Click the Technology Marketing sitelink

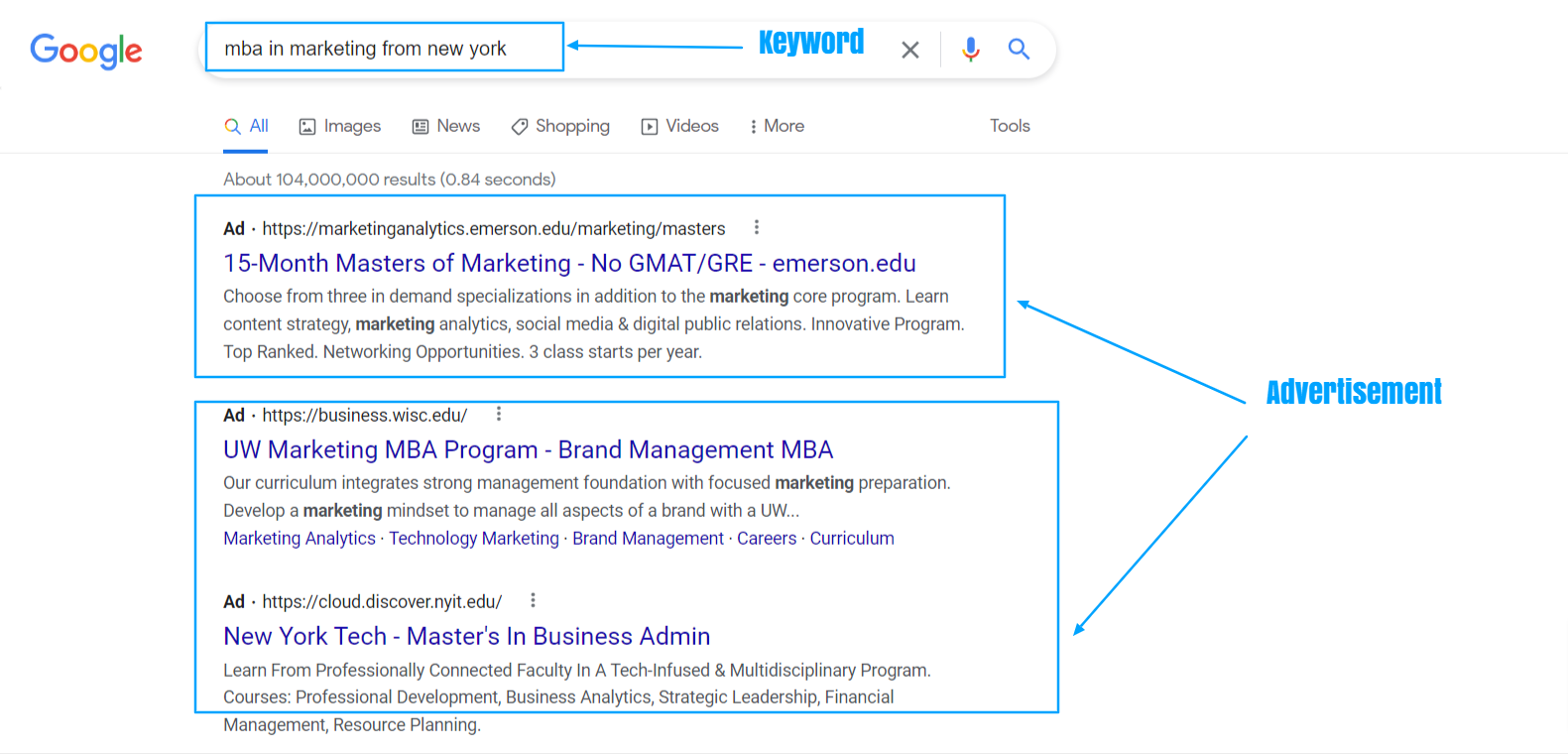tap(474, 539)
